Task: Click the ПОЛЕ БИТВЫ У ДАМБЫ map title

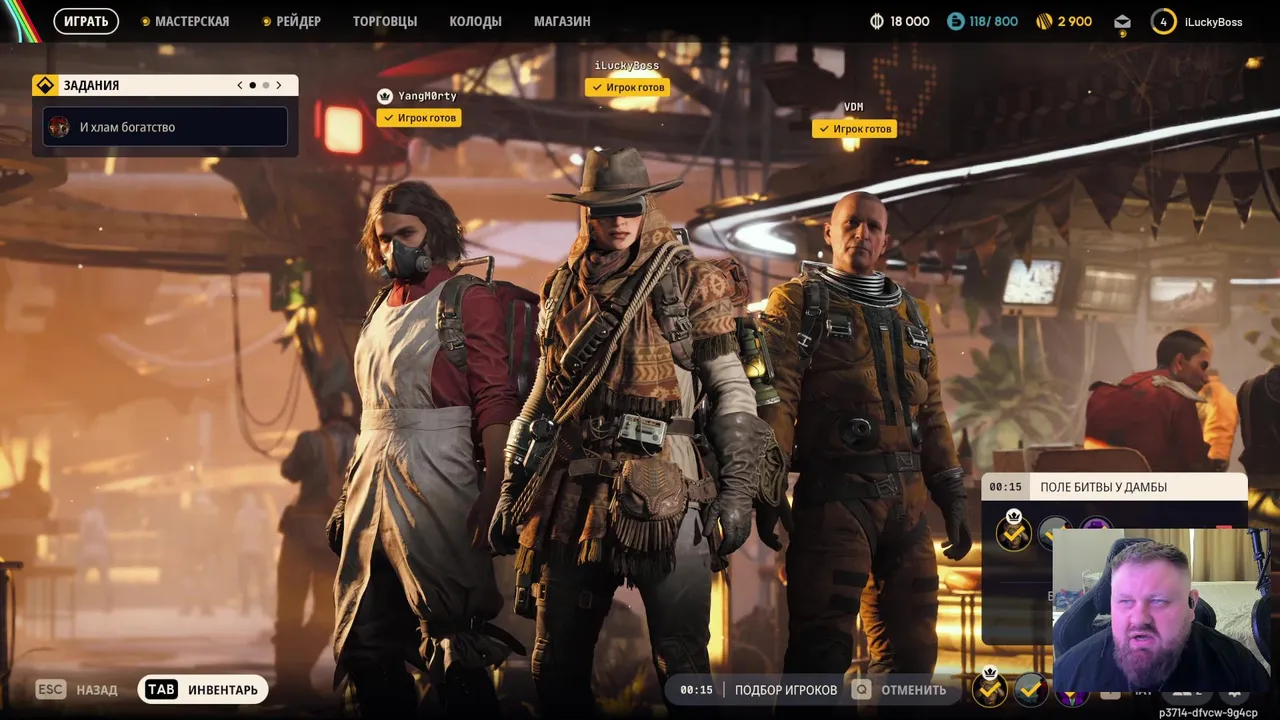Action: coord(1103,487)
